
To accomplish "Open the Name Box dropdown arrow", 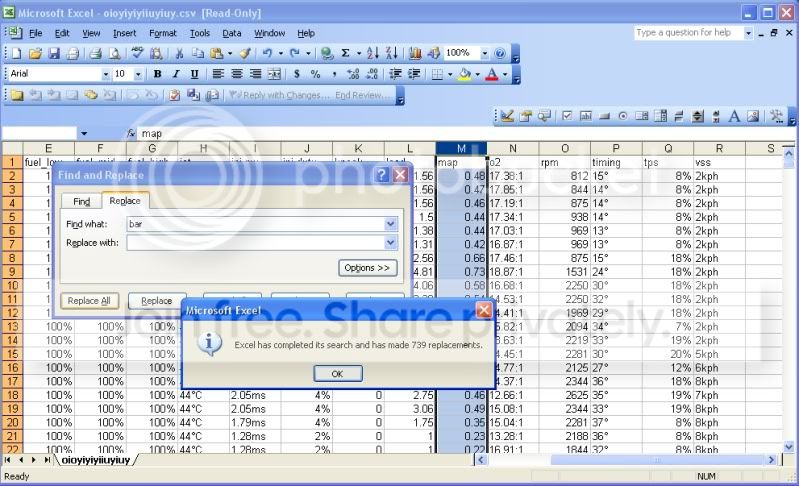I will point(84,133).
